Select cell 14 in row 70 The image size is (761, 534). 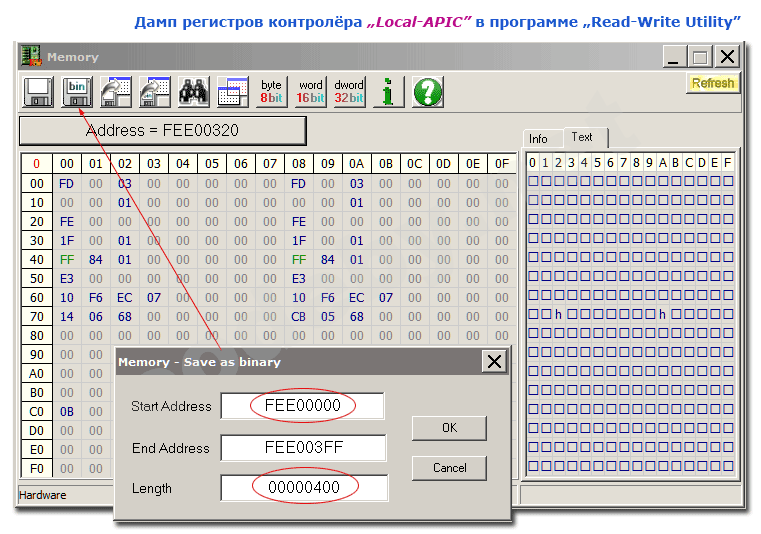pos(66,317)
